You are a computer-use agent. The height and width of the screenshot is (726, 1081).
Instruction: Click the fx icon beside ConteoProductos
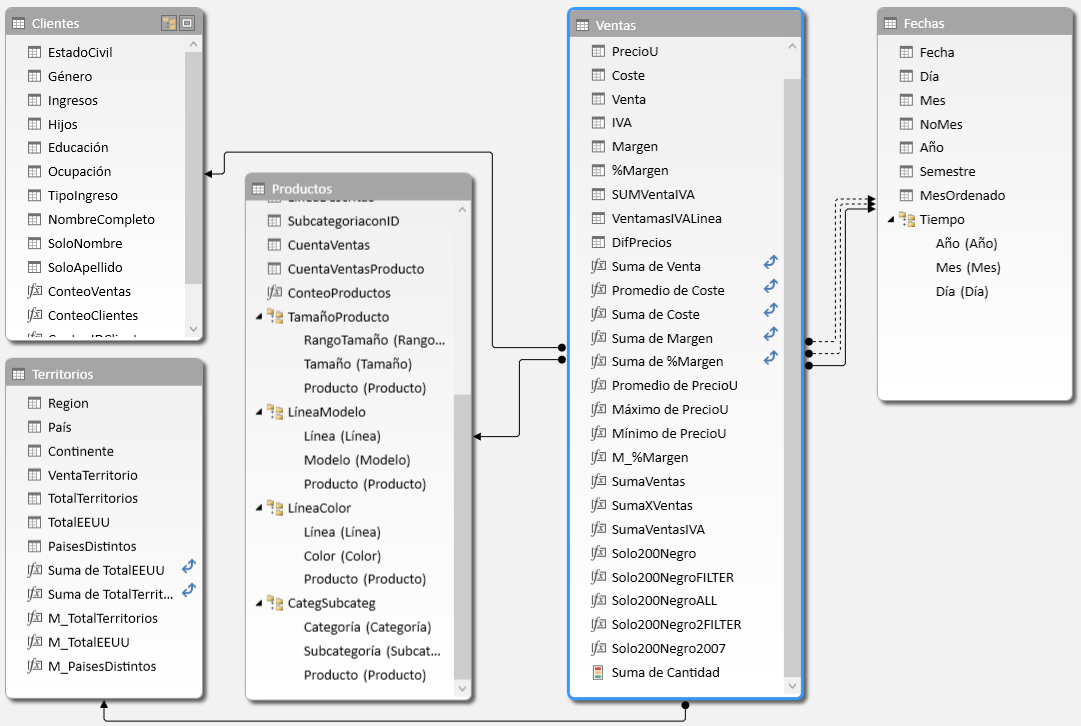[275, 293]
